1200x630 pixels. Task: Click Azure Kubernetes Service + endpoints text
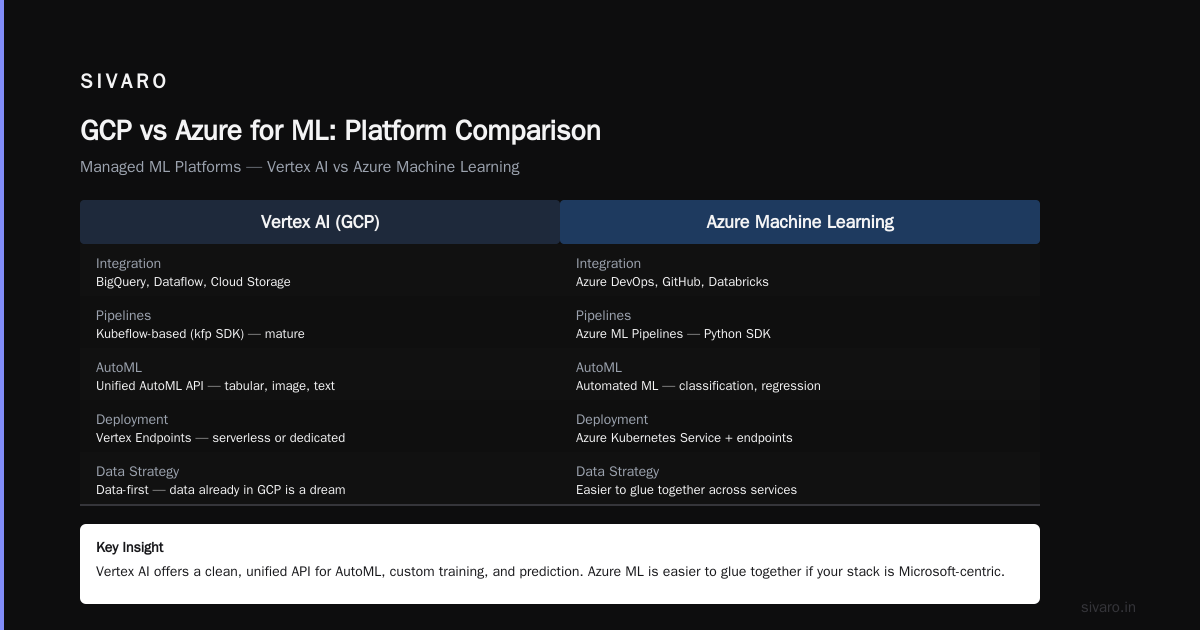[684, 438]
